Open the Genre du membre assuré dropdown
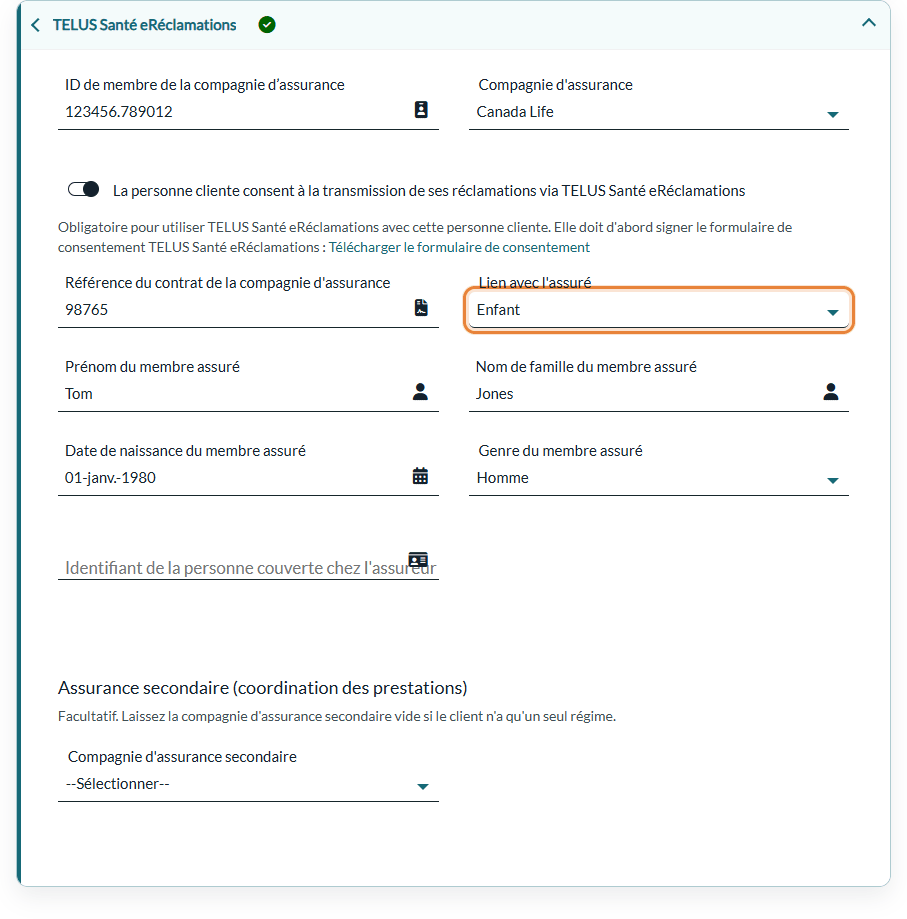 (659, 478)
